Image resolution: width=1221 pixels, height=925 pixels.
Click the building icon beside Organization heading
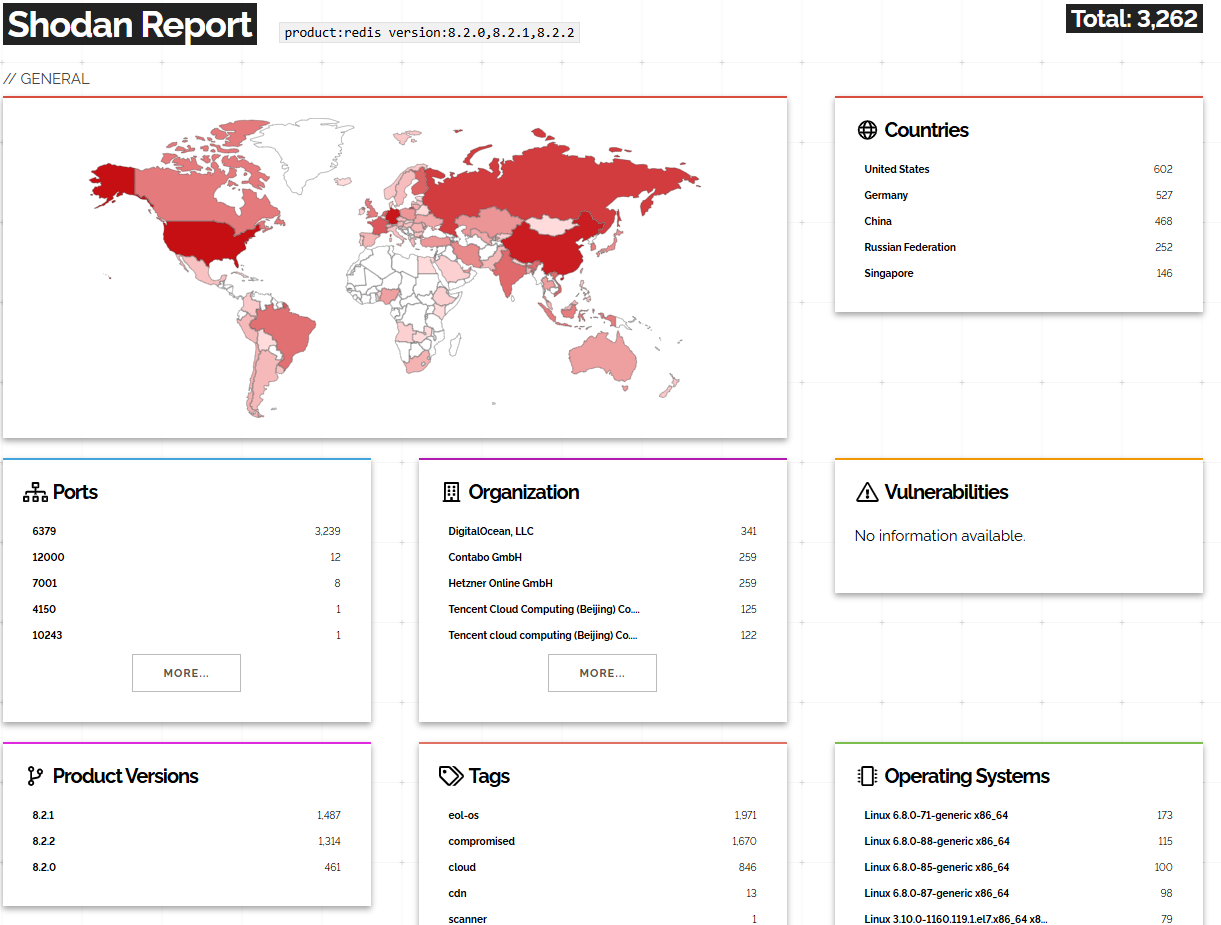tap(450, 491)
